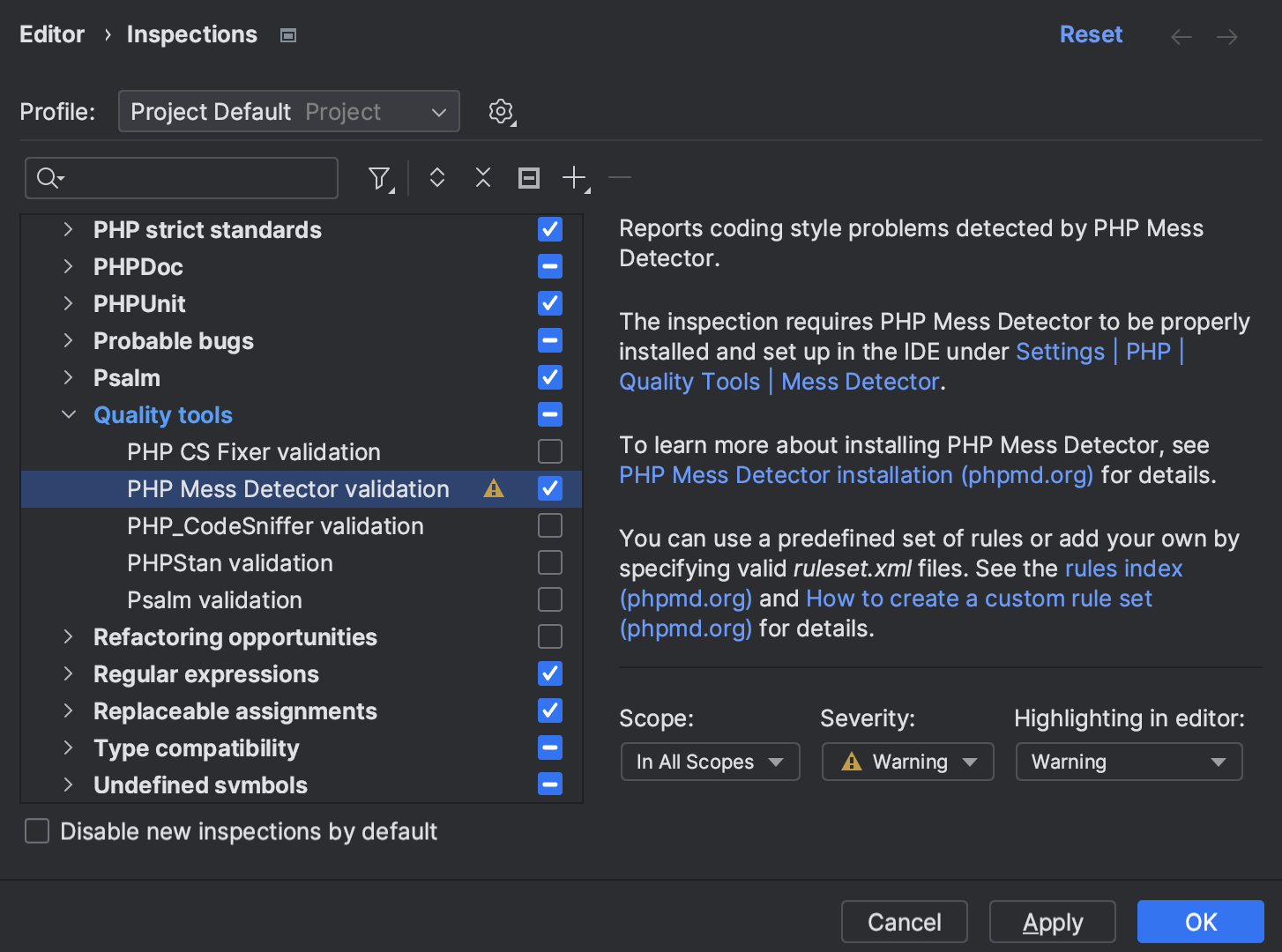This screenshot has width=1282, height=952.
Task: Open the PHP Mess Detector installation link
Action: click(854, 475)
